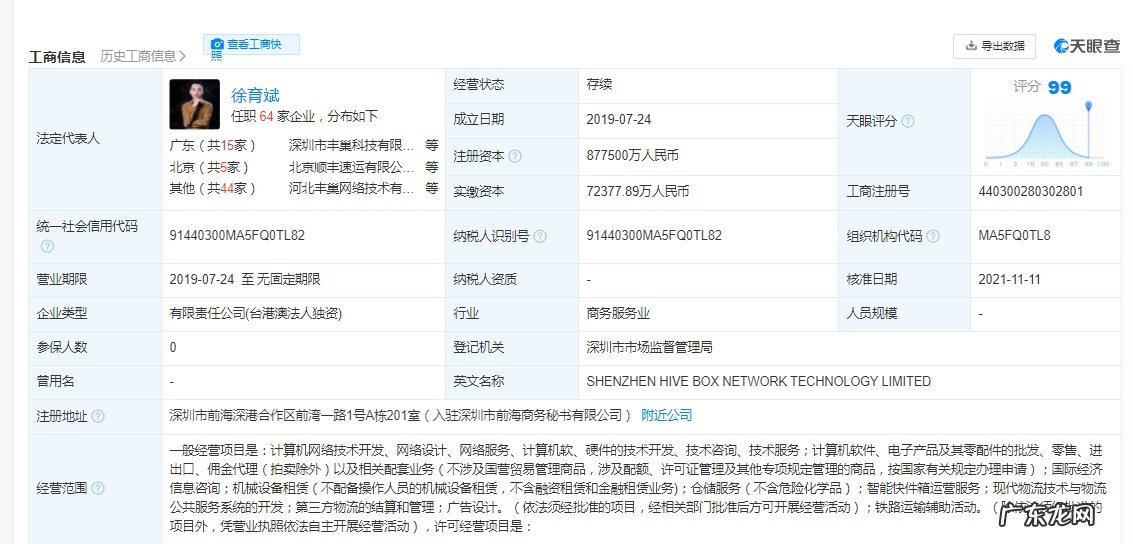
Task: Click 北京（共5家）entry
Action: click(210, 167)
